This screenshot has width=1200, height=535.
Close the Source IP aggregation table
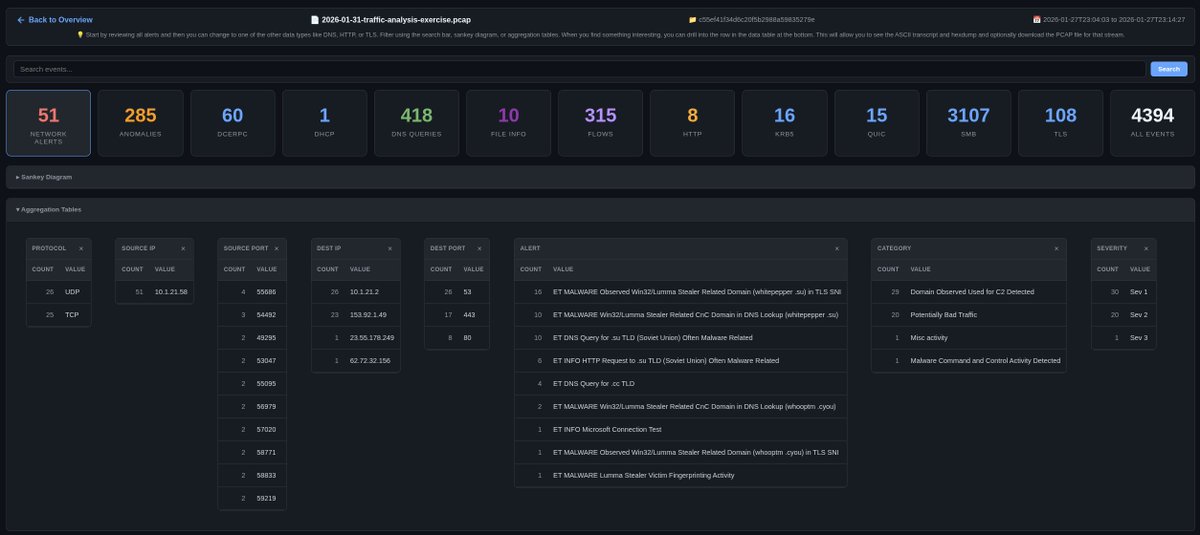183,248
